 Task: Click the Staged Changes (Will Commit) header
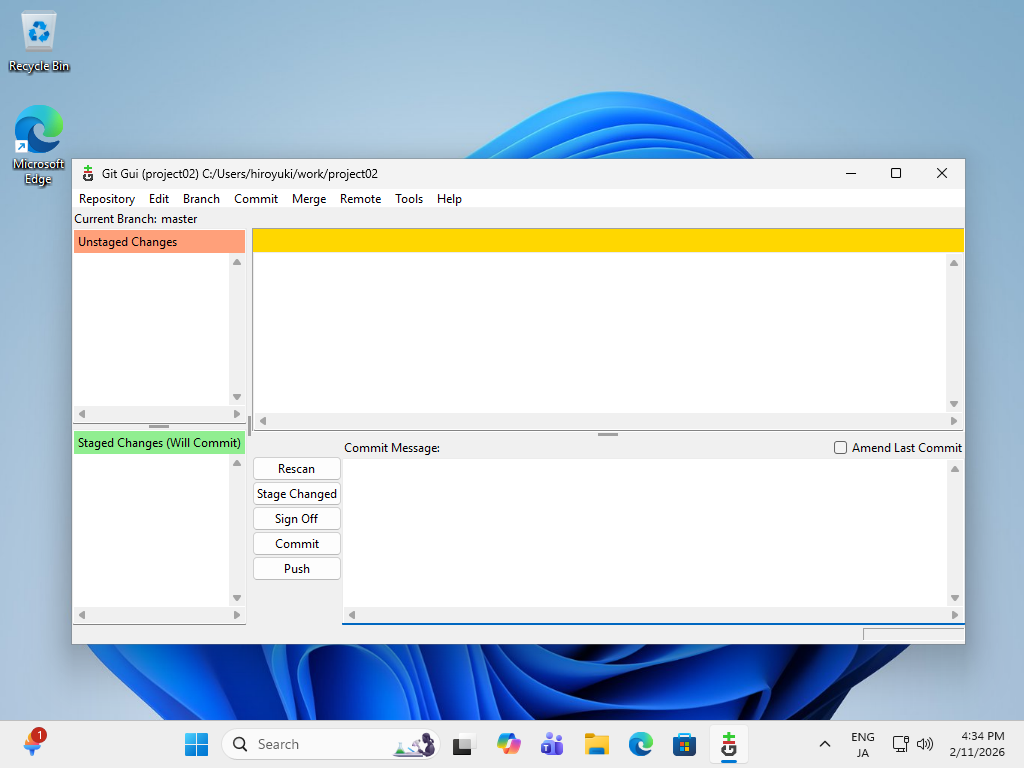(x=159, y=443)
